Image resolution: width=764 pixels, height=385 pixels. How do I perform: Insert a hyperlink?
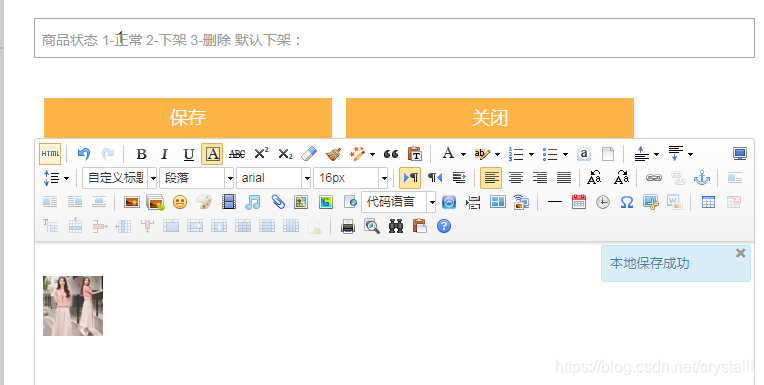pyautogui.click(x=654, y=178)
